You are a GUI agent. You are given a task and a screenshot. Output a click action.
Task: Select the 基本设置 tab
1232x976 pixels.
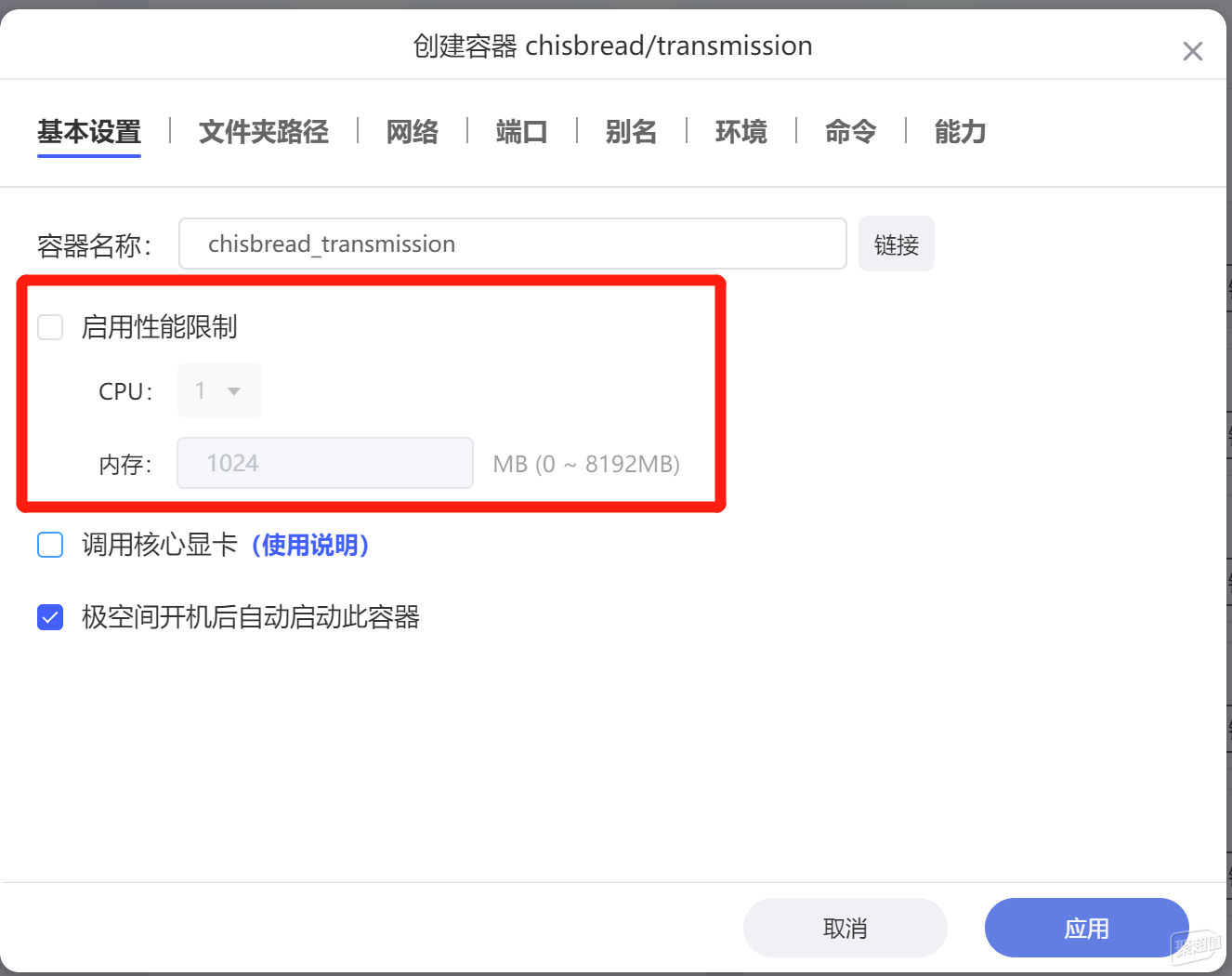coord(89,132)
